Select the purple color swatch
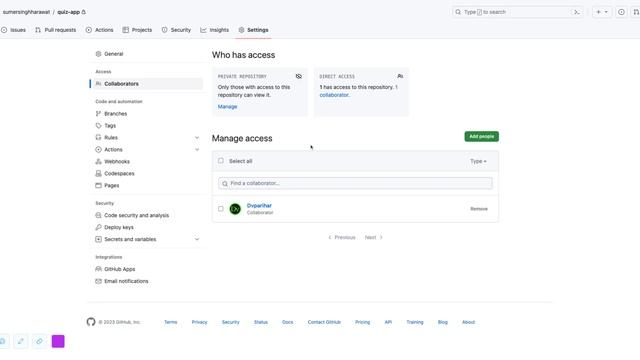640x360 pixels. coord(58,341)
